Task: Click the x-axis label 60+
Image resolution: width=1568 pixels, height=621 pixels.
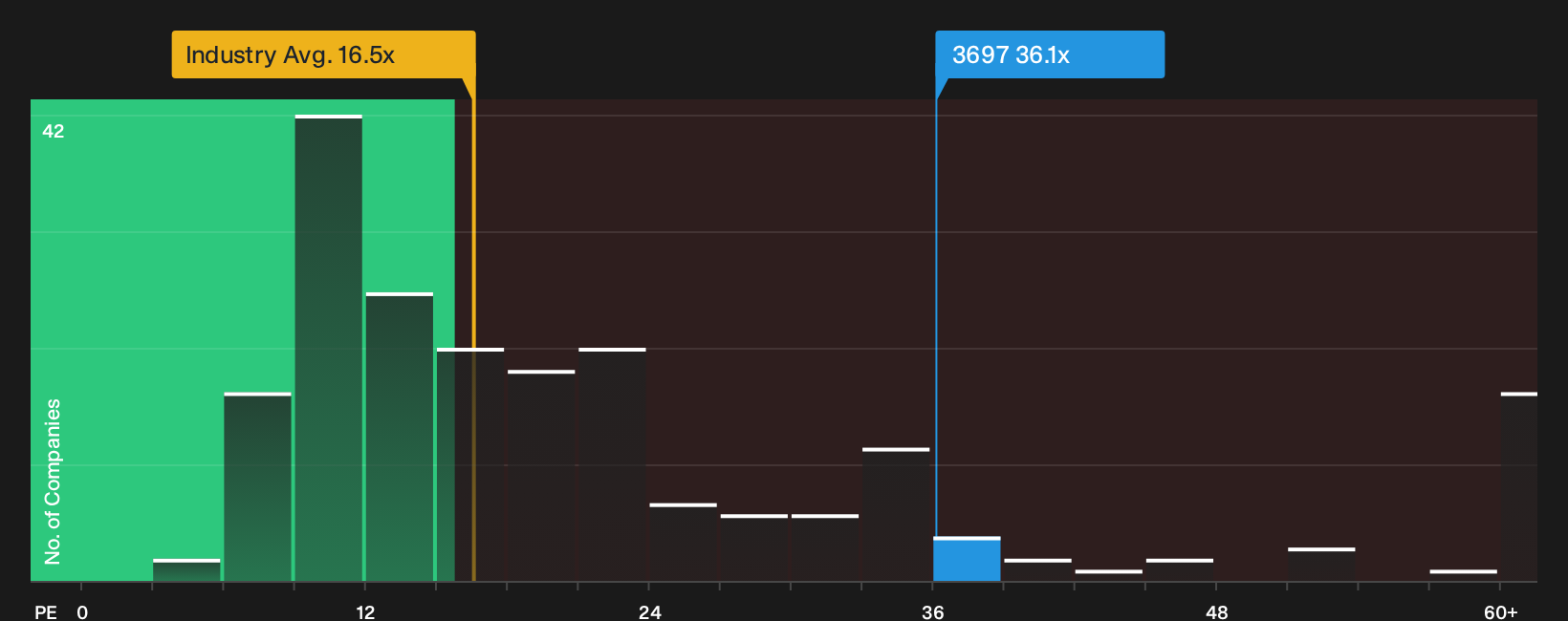Action: pyautogui.click(x=1500, y=612)
